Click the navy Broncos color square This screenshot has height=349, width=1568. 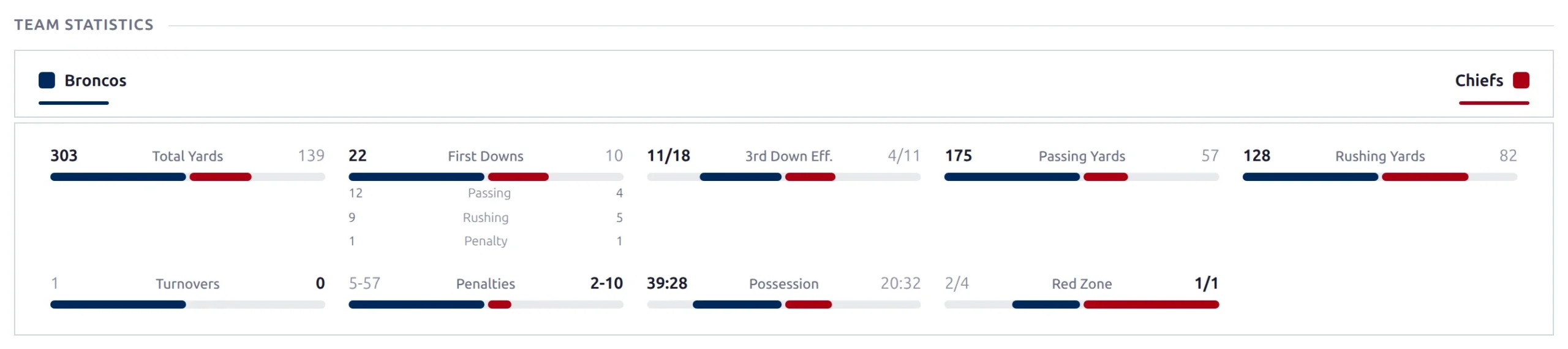(x=47, y=80)
